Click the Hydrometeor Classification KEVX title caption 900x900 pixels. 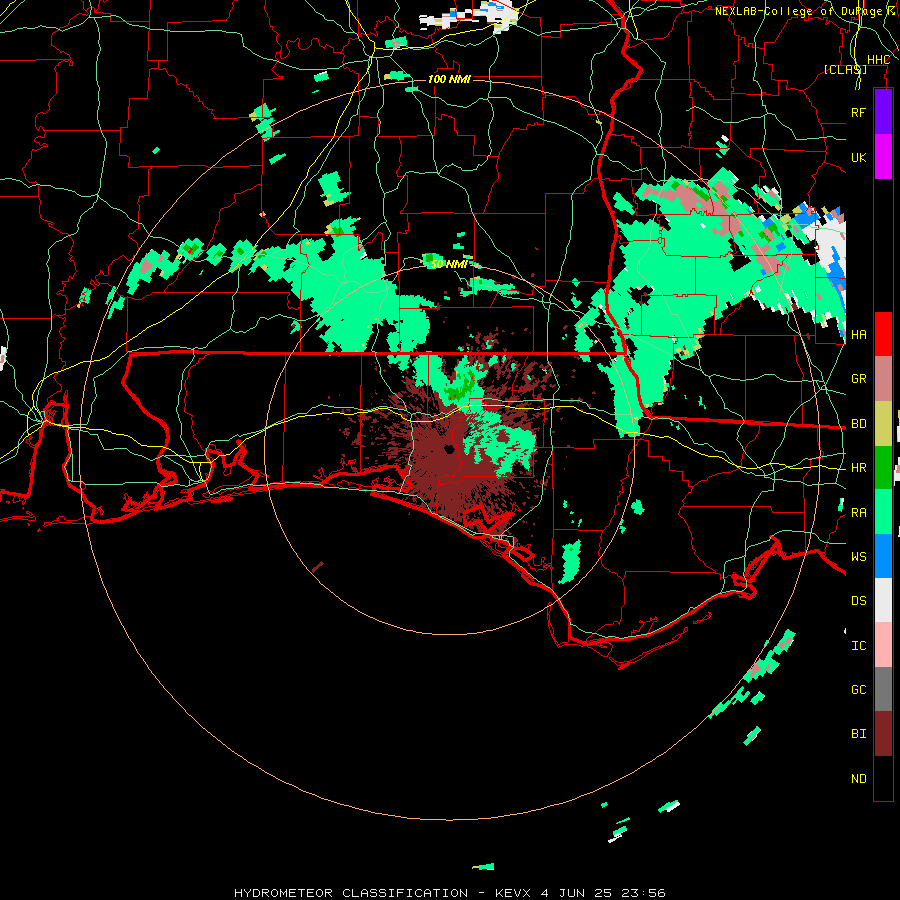pyautogui.click(x=449, y=893)
